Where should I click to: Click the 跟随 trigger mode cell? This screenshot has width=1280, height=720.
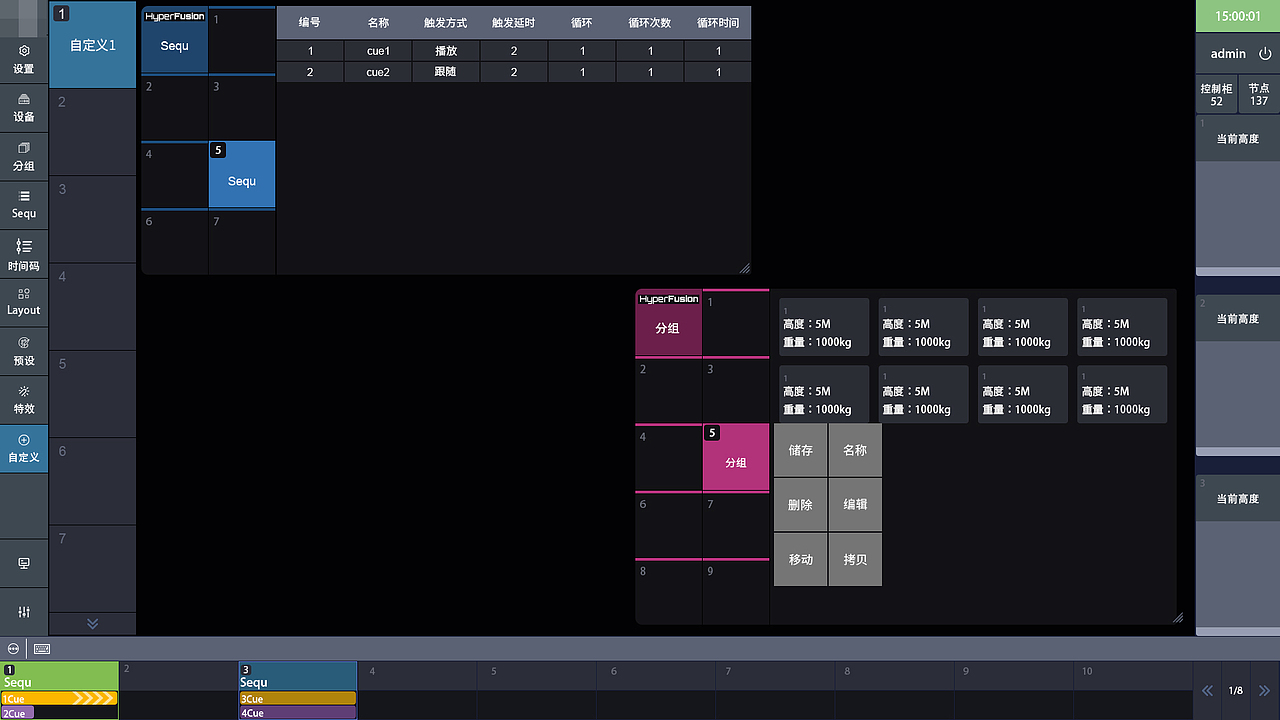446,72
